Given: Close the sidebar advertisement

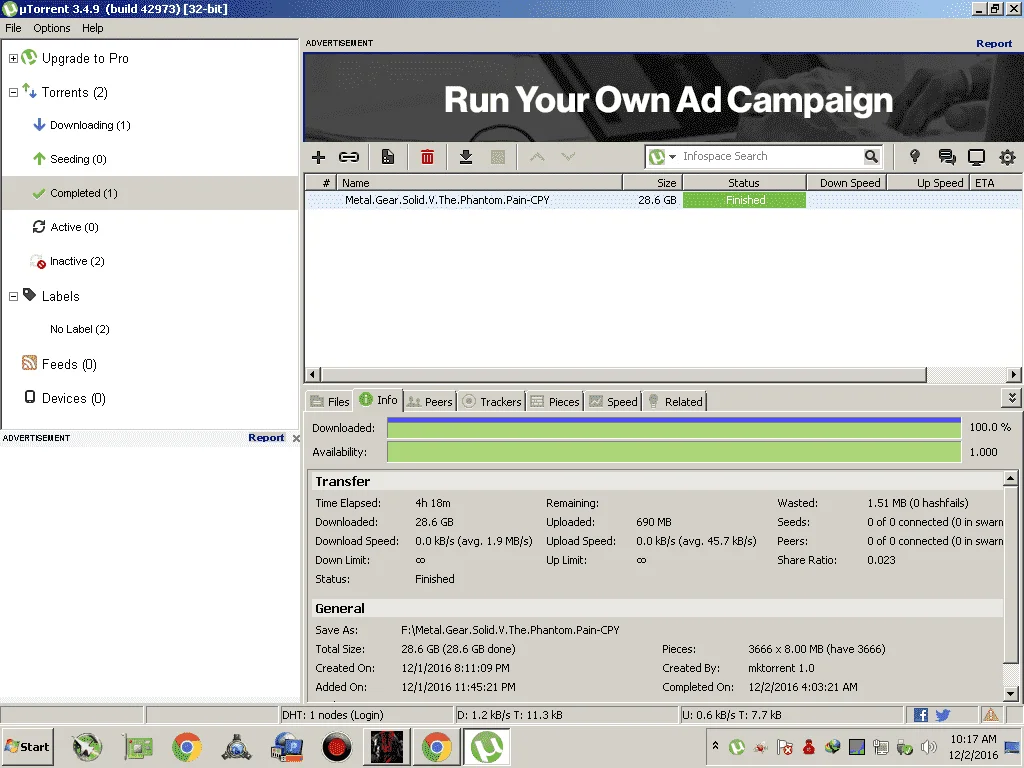Looking at the screenshot, I should (296, 438).
